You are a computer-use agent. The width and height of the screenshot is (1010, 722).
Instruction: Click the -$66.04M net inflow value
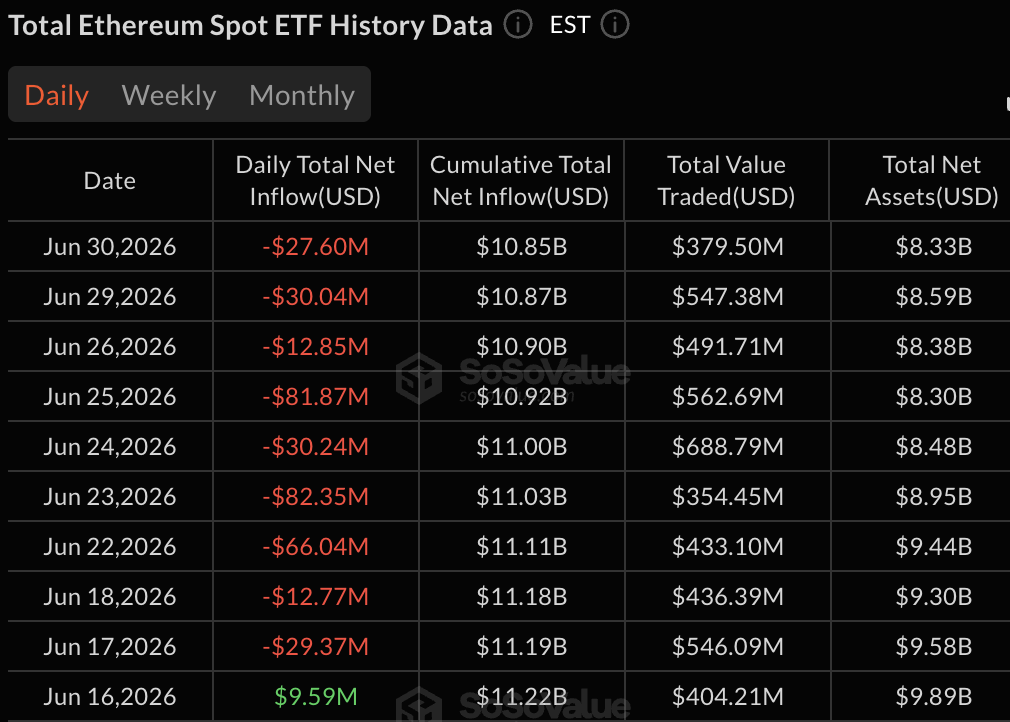tap(316, 547)
